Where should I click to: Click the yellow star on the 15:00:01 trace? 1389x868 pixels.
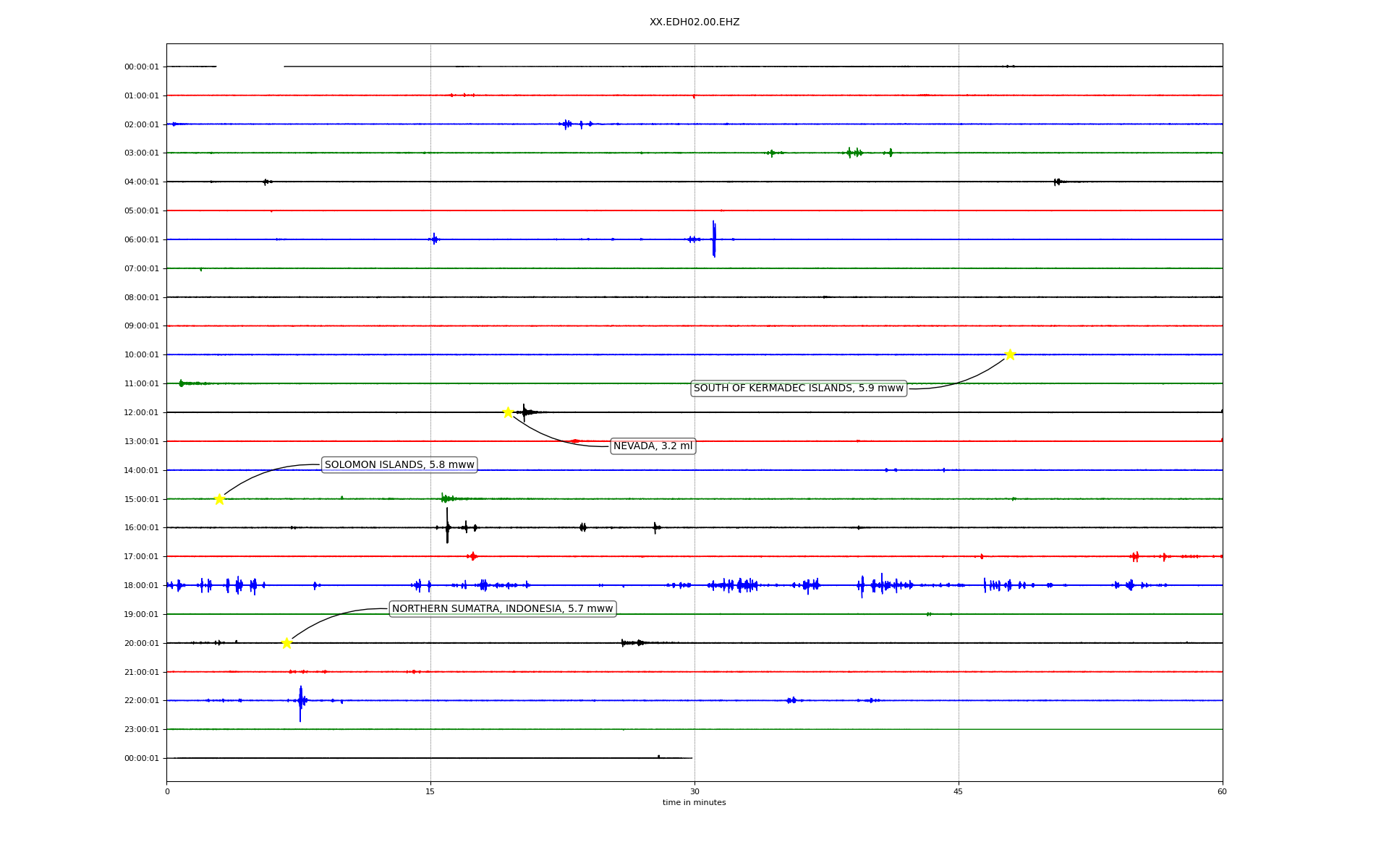click(219, 499)
